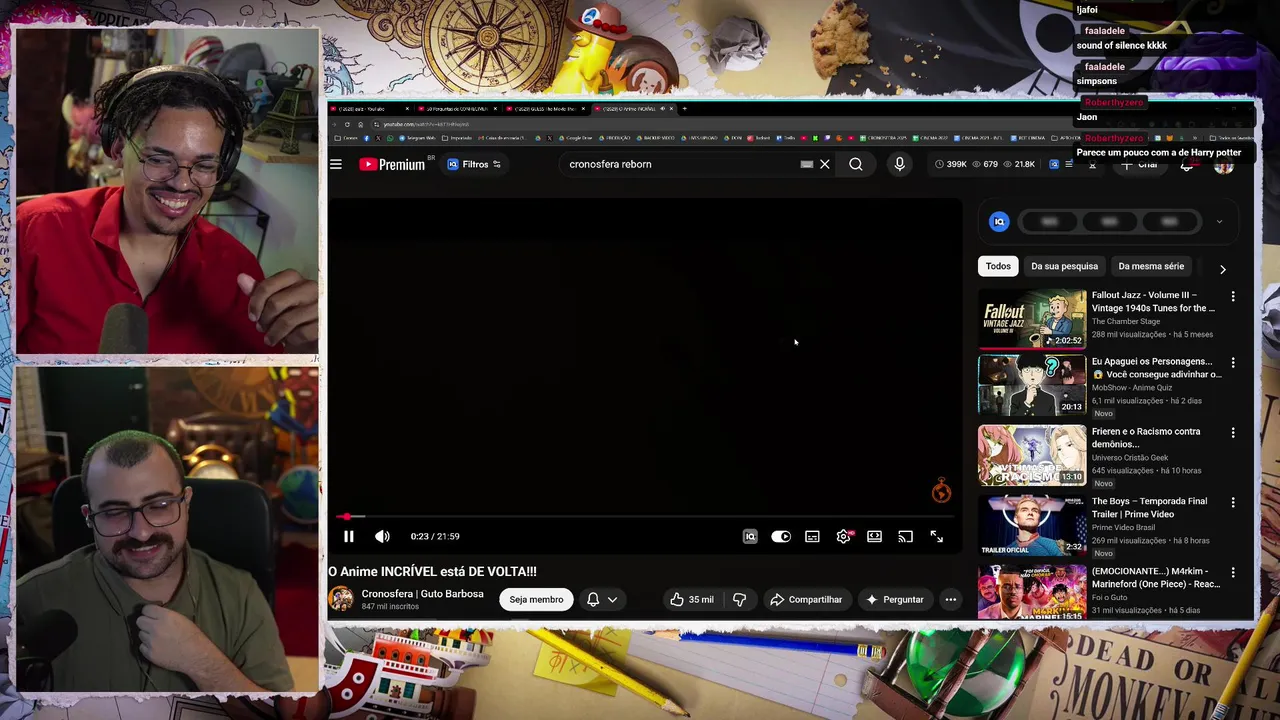This screenshot has height=720, width=1280.
Task: Click the 847 mil inscritos subscriber count
Action: tap(390, 607)
